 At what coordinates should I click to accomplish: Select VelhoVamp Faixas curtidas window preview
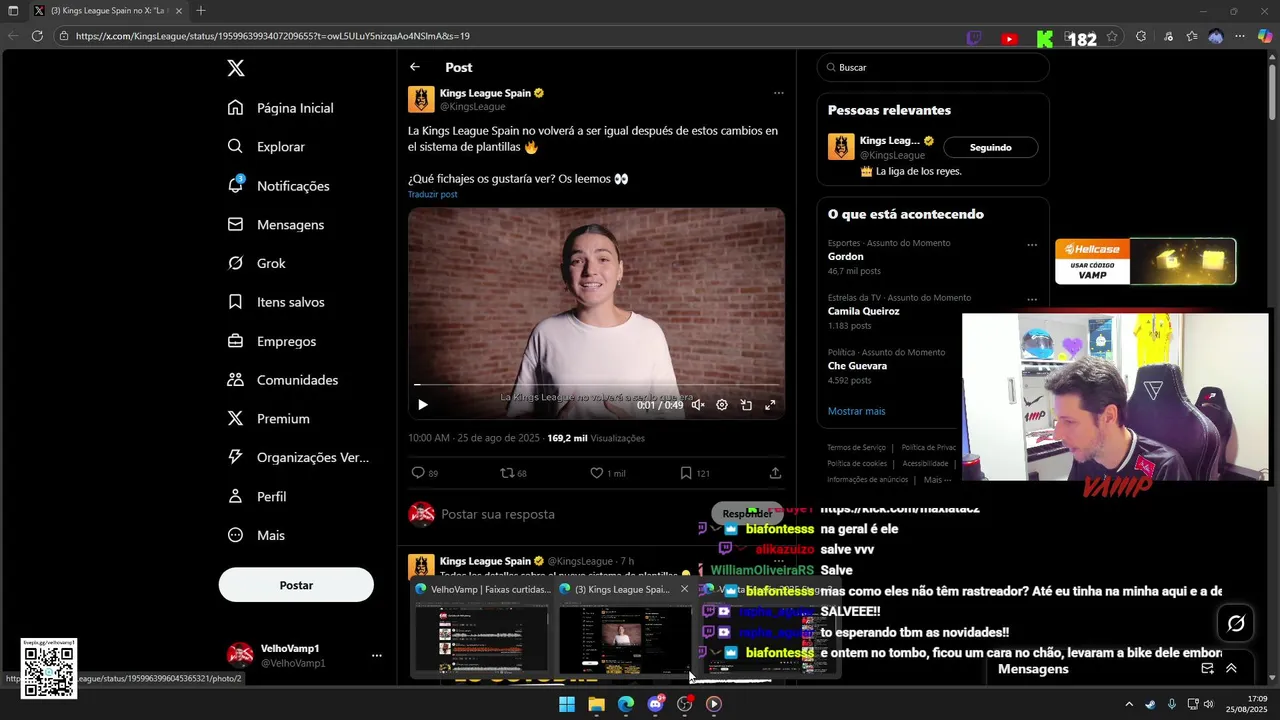[x=482, y=628]
